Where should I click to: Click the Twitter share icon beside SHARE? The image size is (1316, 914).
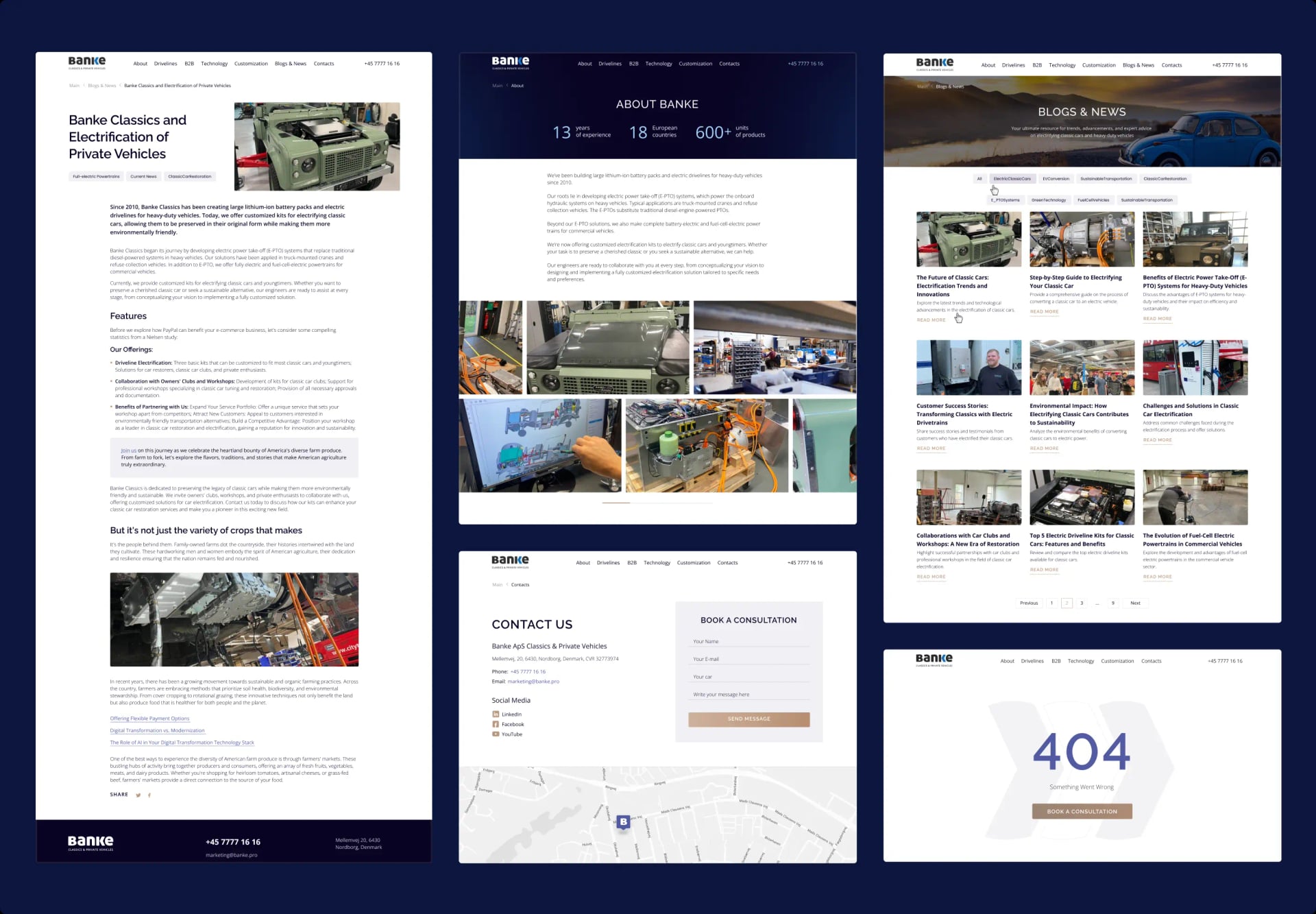pos(138,795)
